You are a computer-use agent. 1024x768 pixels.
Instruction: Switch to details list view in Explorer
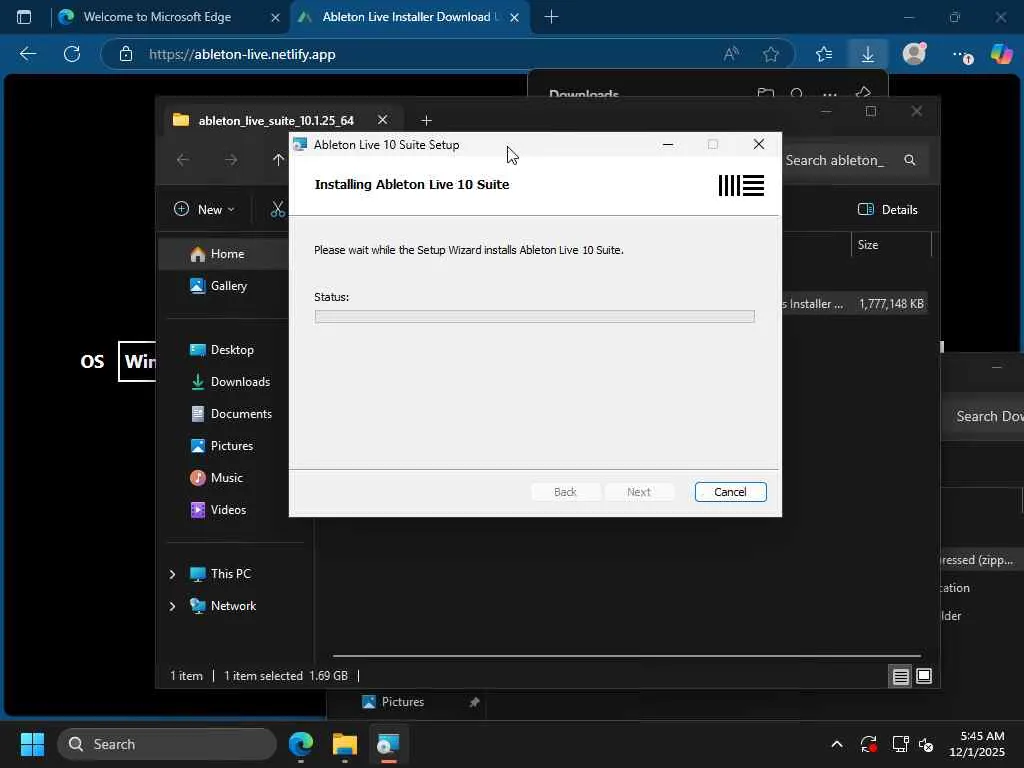click(x=901, y=677)
